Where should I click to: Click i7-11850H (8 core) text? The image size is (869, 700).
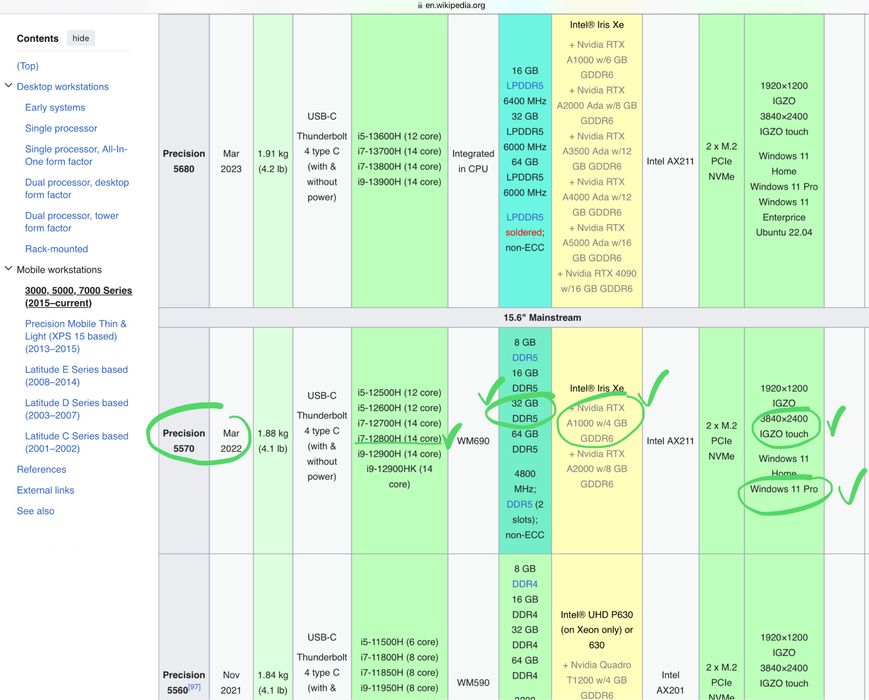(399, 673)
